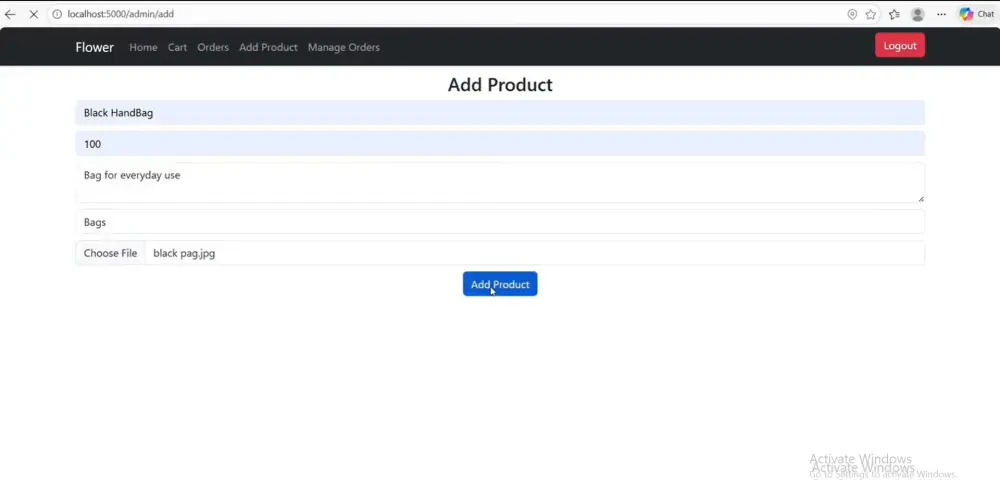Open the Cart page

tap(177, 47)
